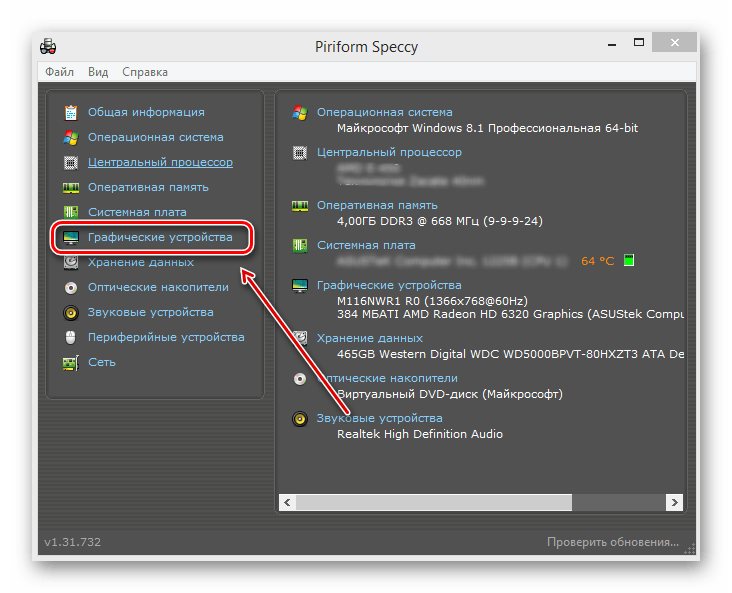Open sidebar Графические устройства section

click(x=160, y=237)
